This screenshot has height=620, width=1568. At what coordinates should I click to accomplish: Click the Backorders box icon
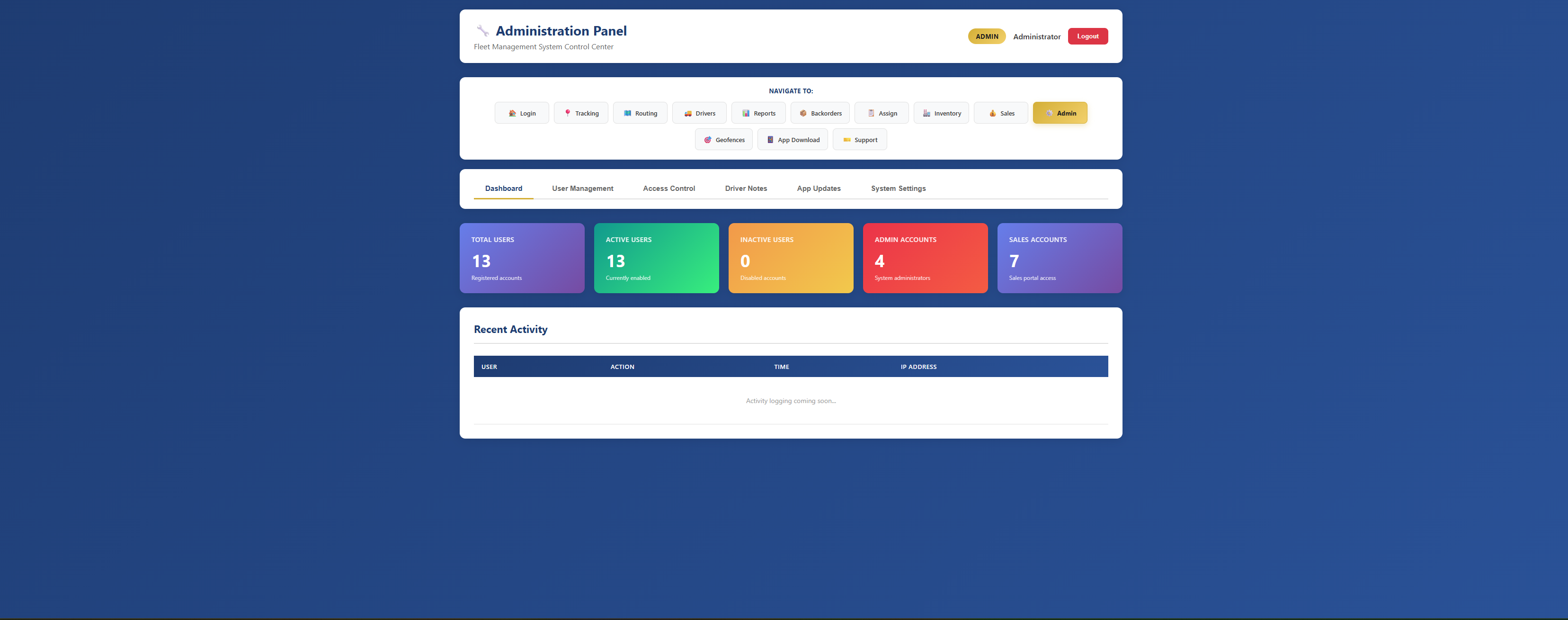tap(802, 113)
